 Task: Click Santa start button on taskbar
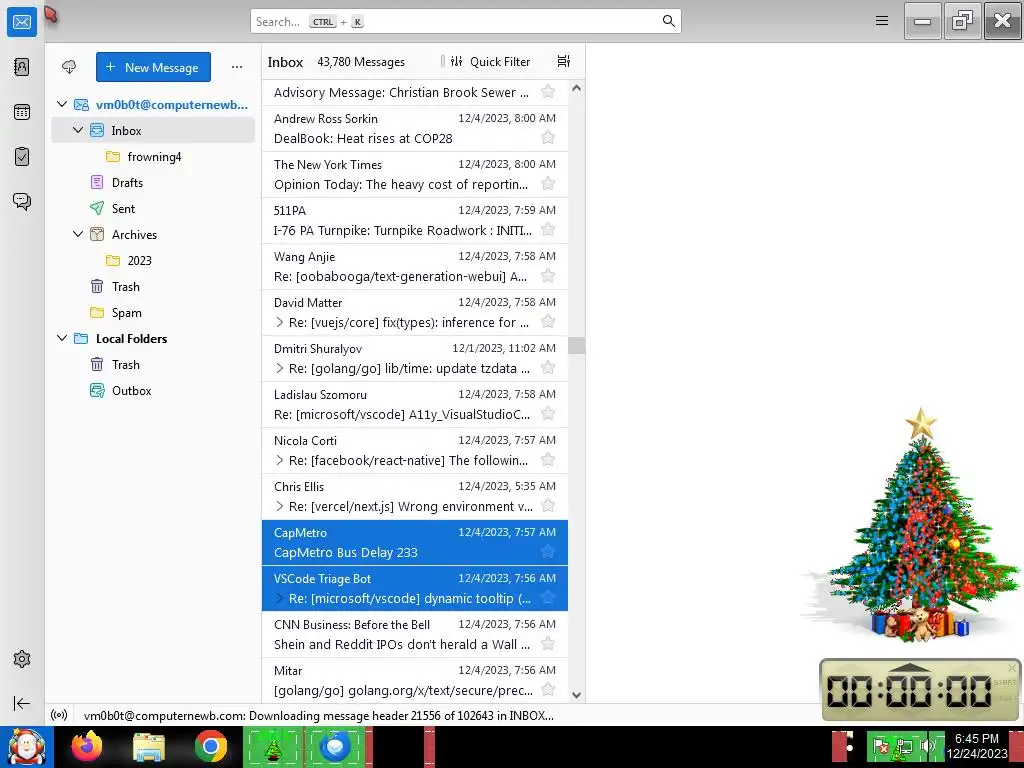[x=26, y=747]
